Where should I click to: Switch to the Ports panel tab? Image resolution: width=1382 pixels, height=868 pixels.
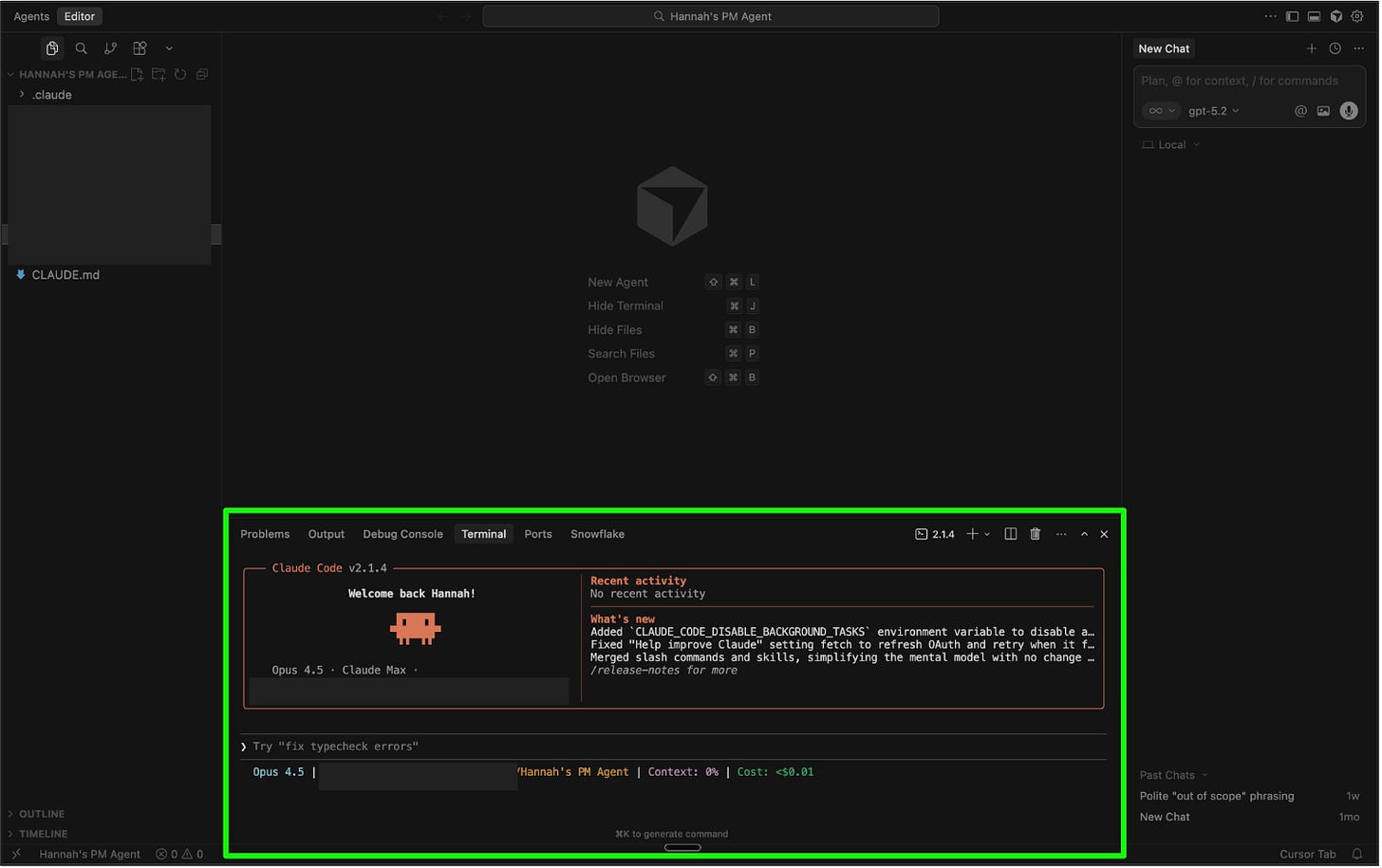click(x=538, y=534)
